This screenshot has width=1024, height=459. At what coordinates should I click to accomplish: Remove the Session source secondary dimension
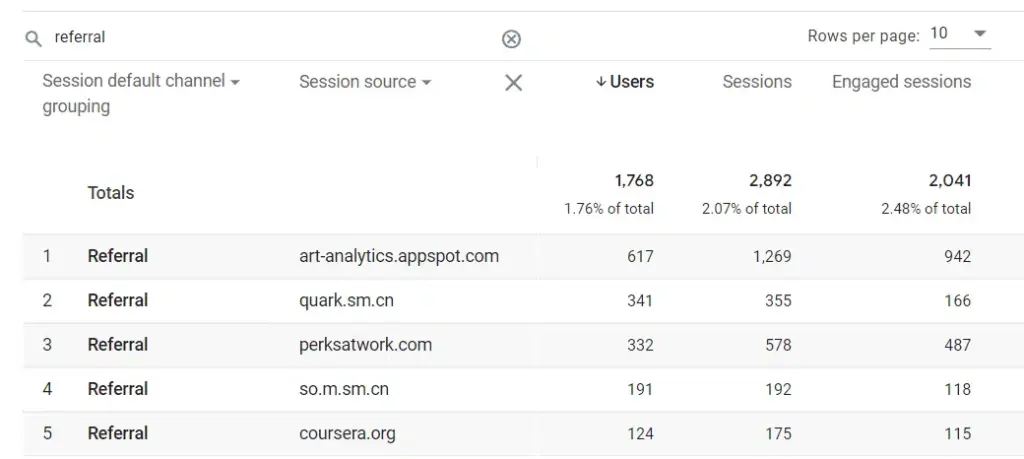[x=513, y=83]
